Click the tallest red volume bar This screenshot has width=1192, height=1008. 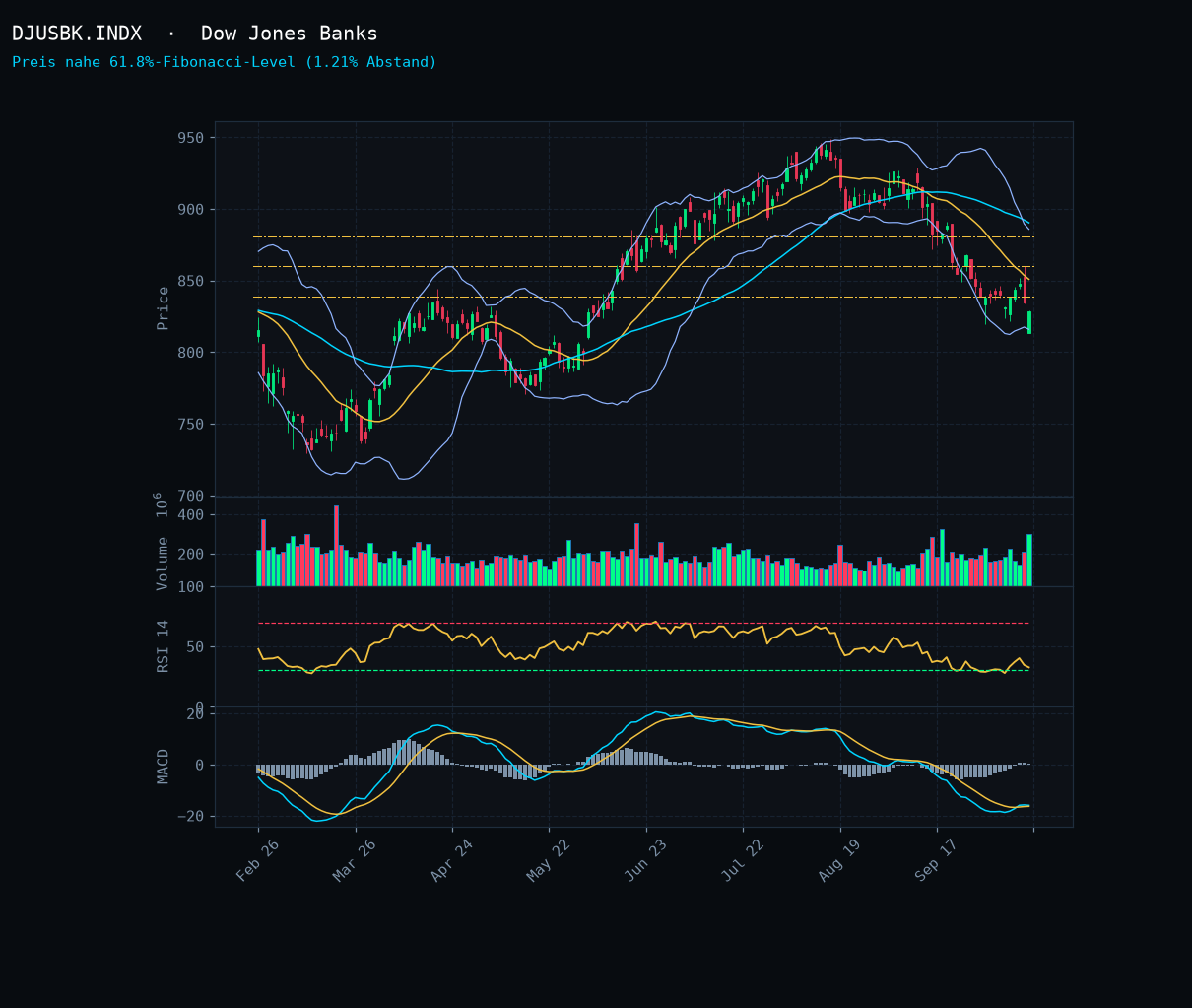336,546
